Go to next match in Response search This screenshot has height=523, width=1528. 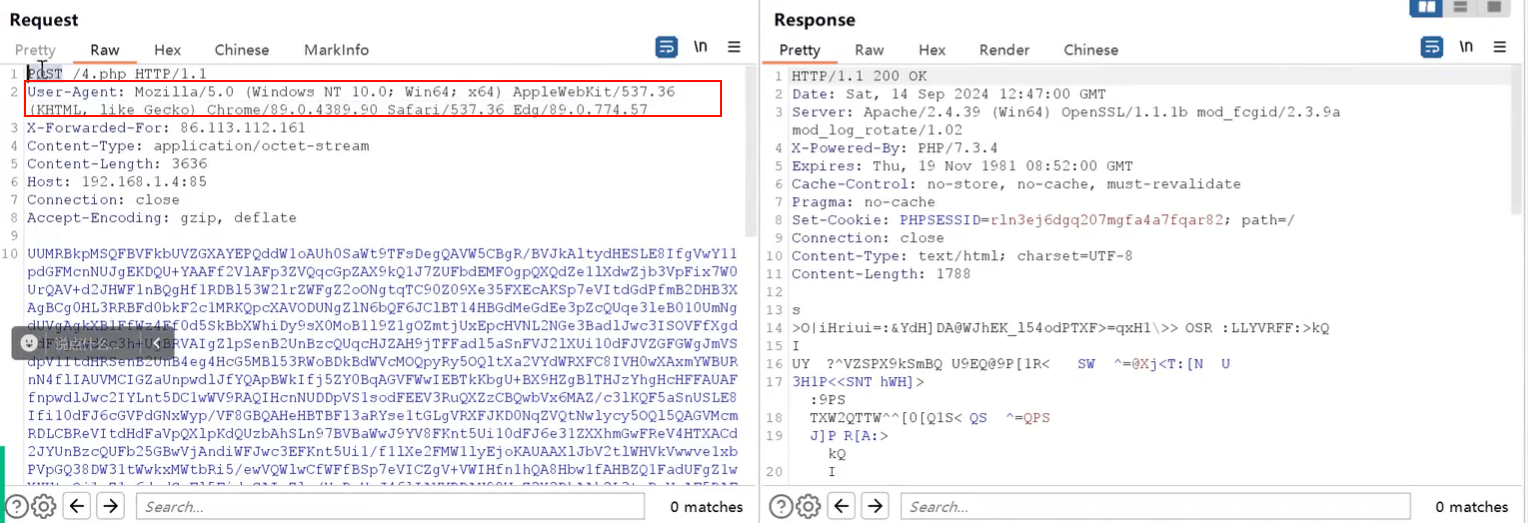click(875, 506)
